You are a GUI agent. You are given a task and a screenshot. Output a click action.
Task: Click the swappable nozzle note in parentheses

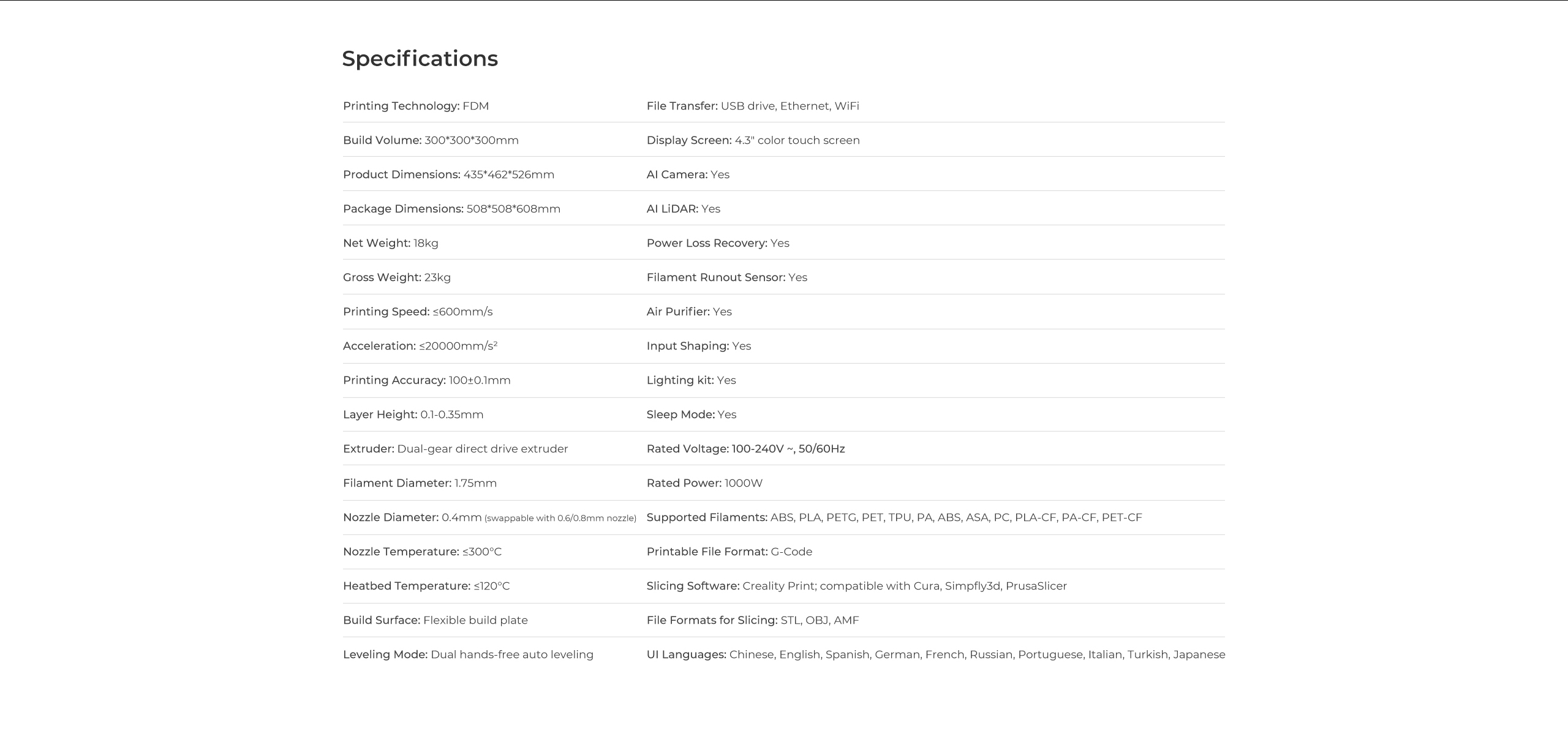[x=560, y=518]
